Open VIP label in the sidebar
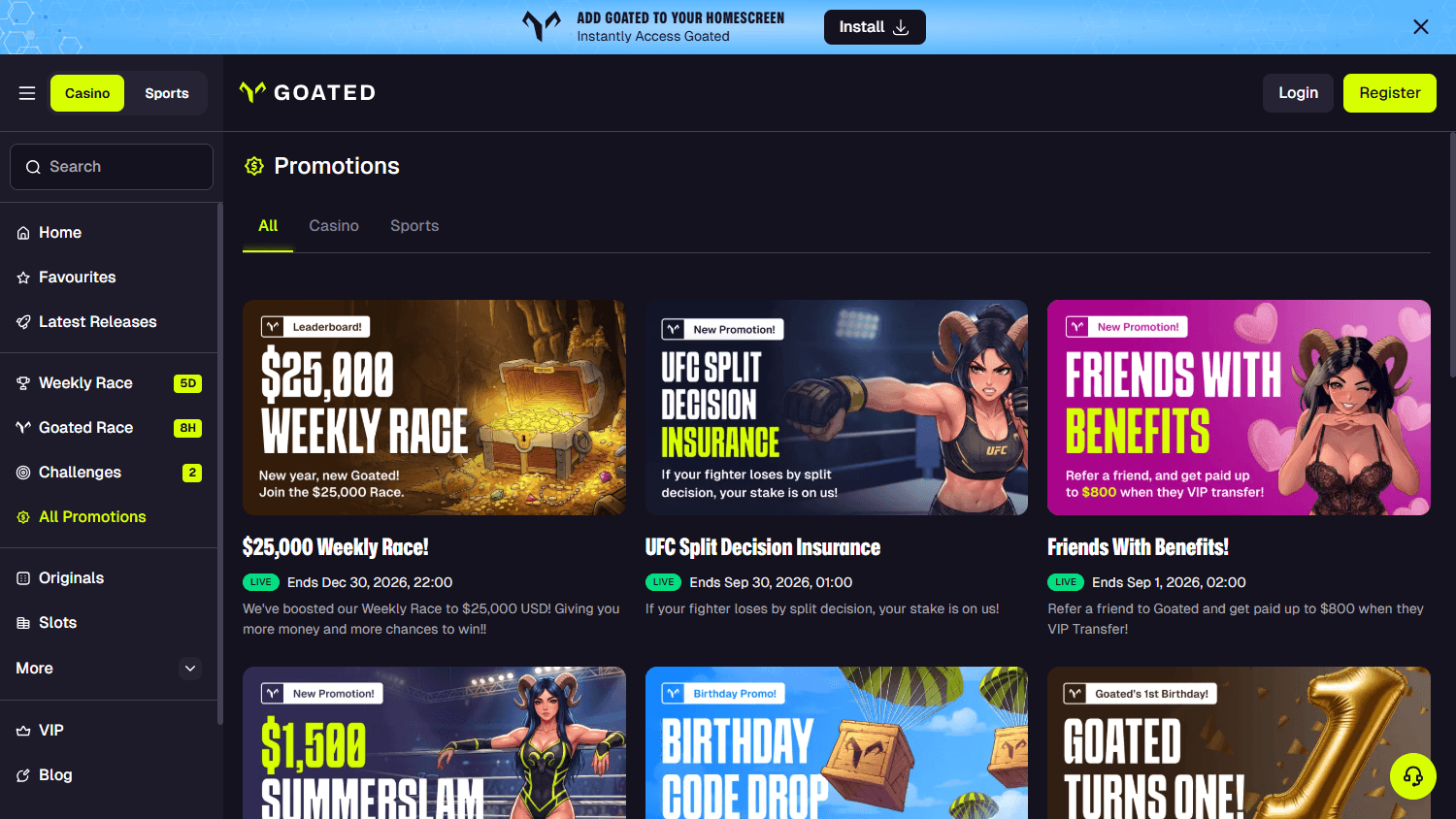This screenshot has width=1456, height=819. point(51,731)
